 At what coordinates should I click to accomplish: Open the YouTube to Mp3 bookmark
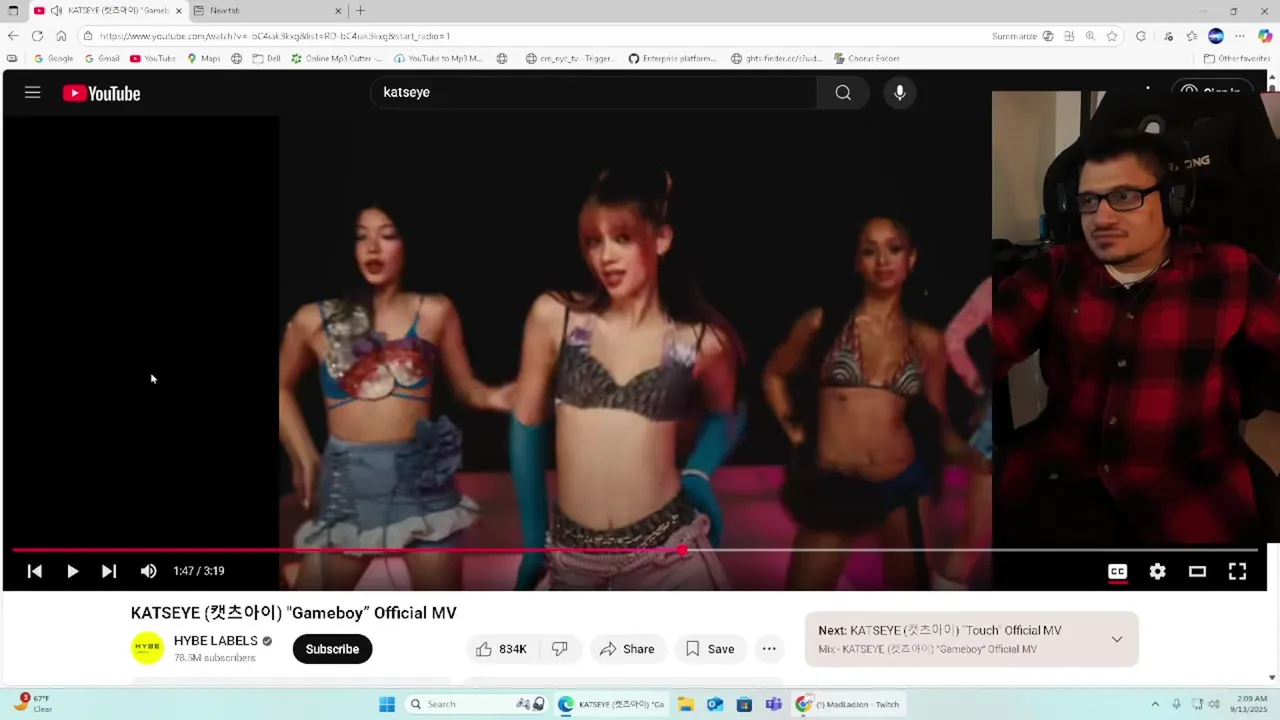[439, 58]
